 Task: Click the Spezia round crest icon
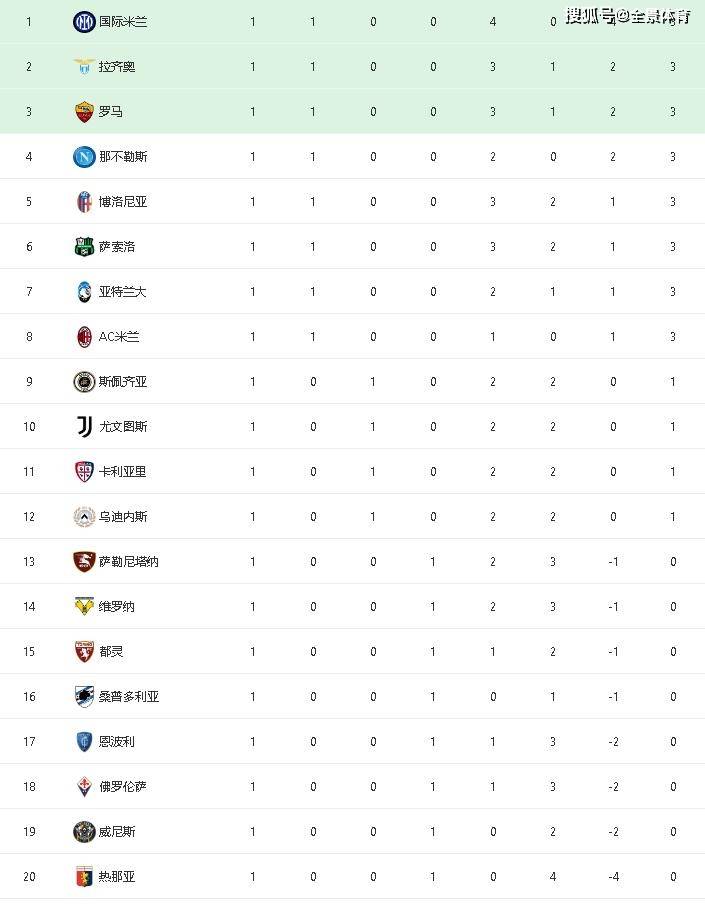[x=84, y=381]
